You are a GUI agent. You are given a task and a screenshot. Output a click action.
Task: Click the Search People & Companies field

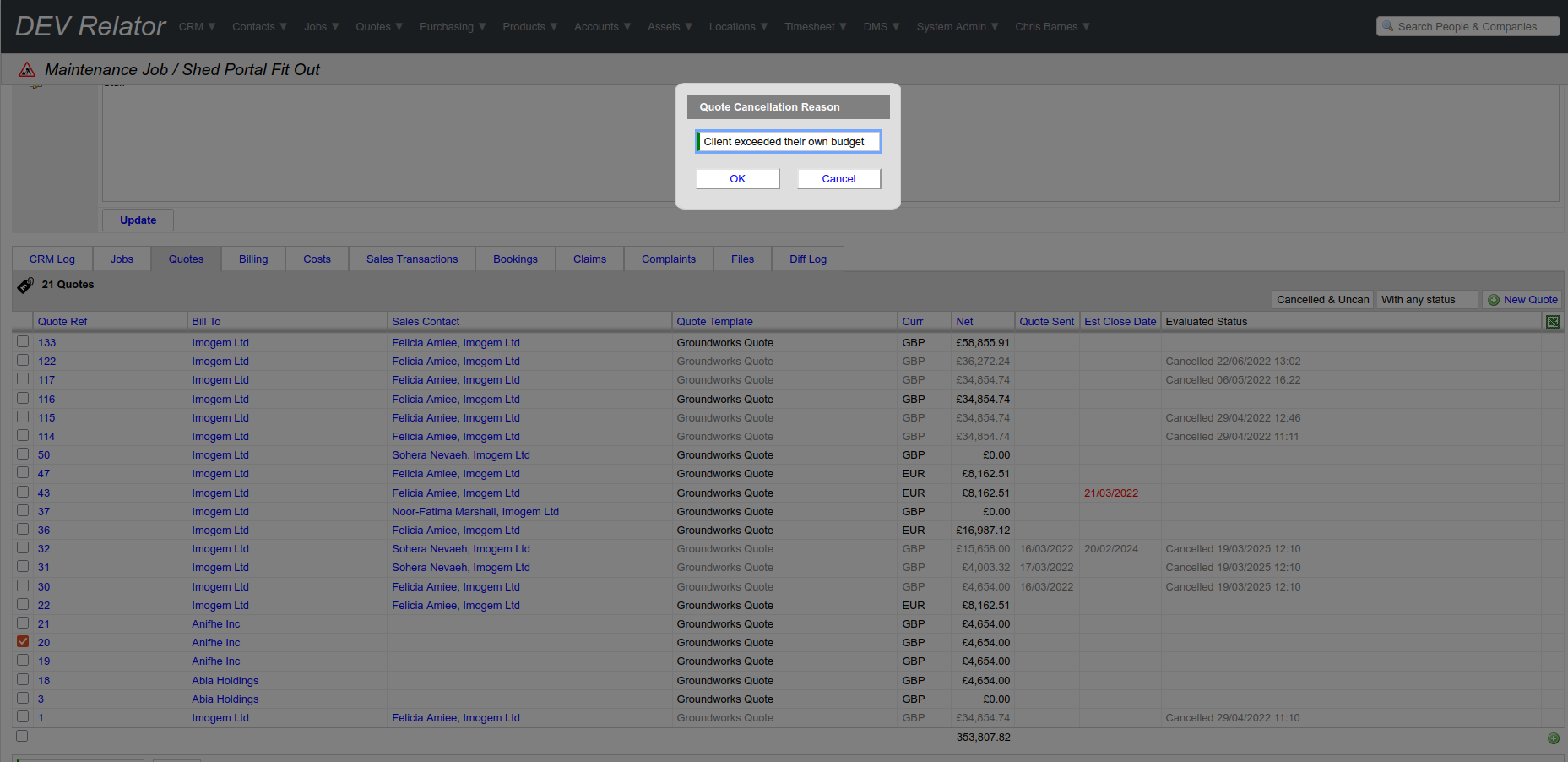pyautogui.click(x=1468, y=27)
